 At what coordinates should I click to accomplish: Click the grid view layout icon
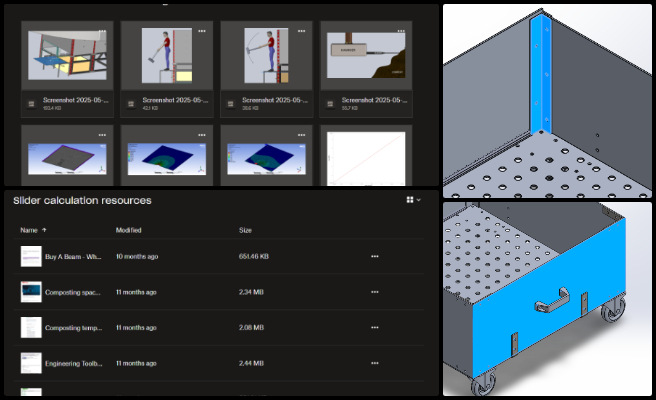pos(410,200)
